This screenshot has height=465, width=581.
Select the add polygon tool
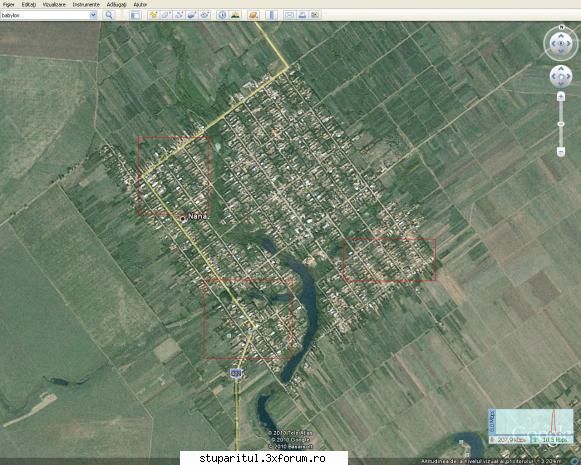point(166,15)
